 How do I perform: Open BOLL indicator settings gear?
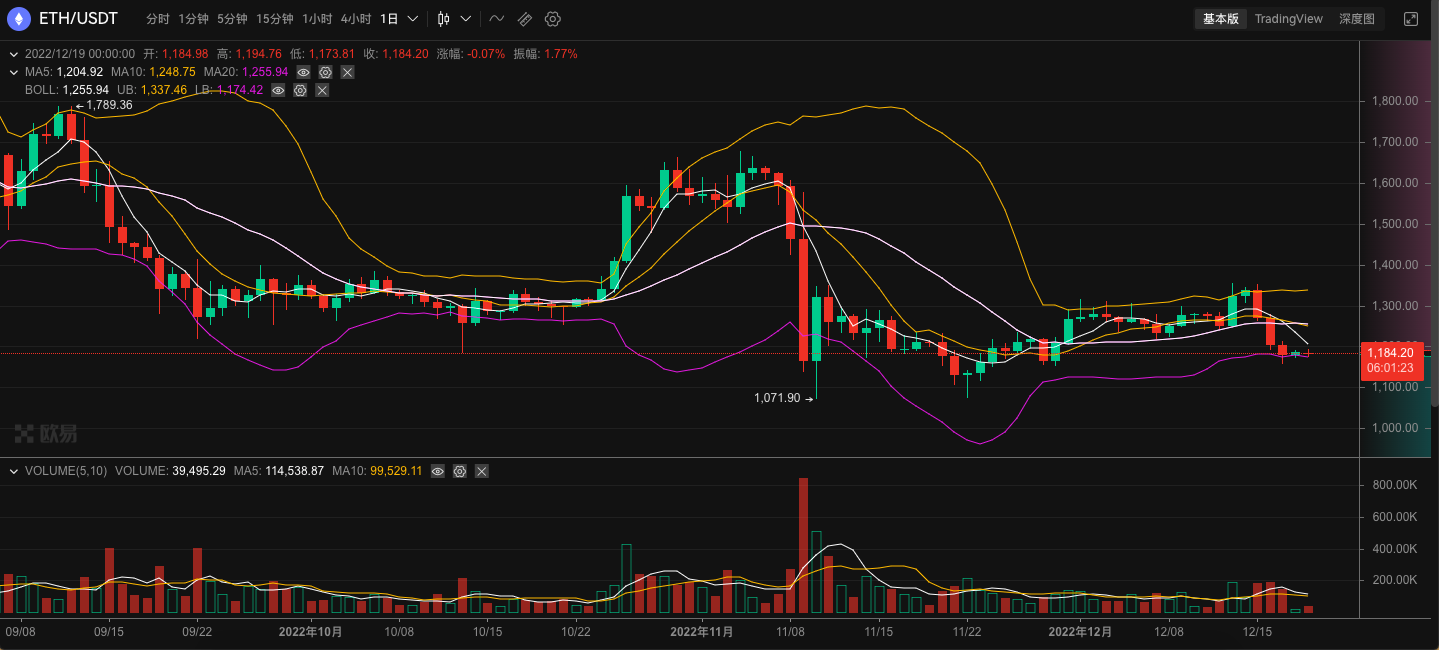click(x=299, y=90)
